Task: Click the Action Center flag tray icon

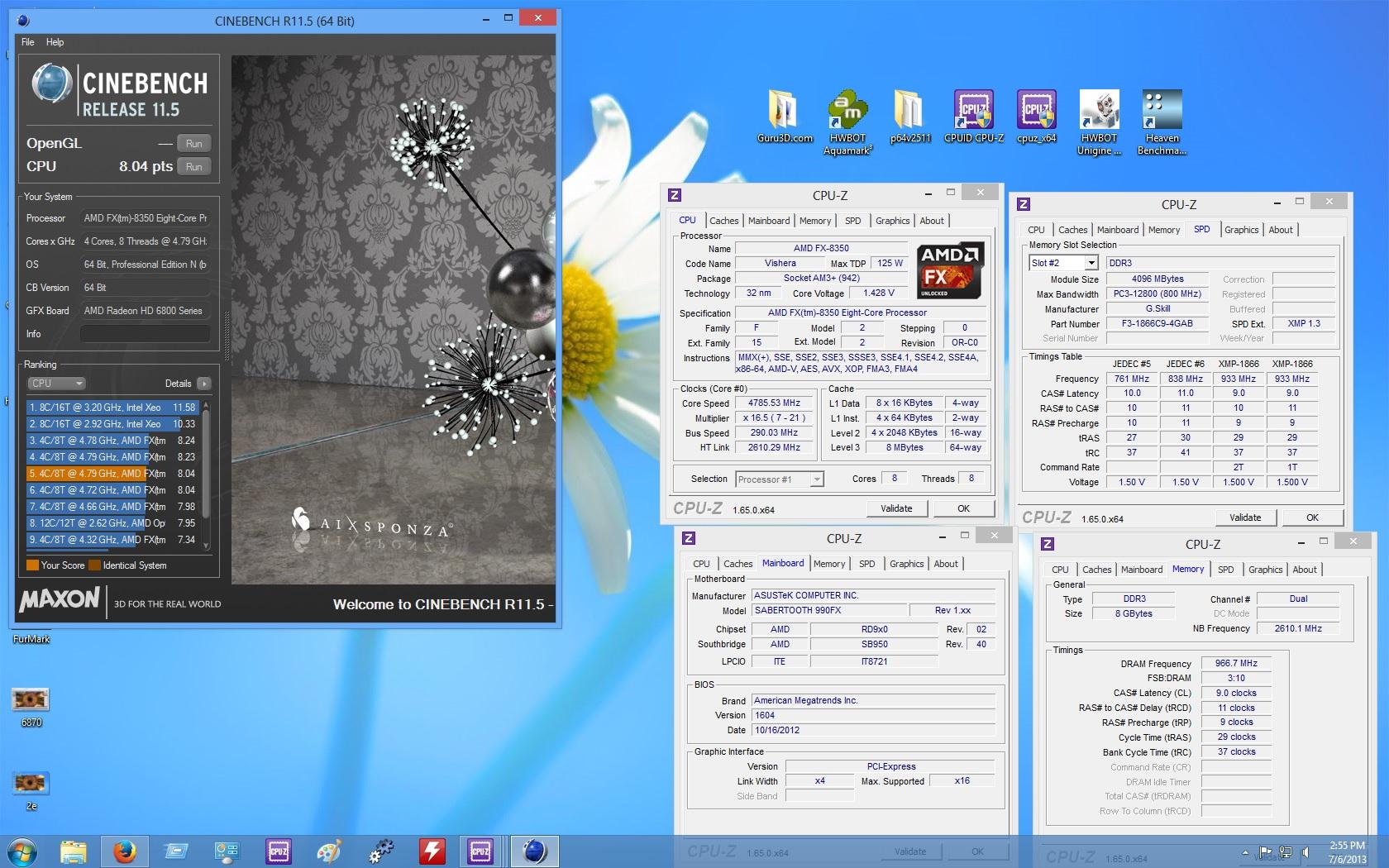Action: tap(1266, 852)
